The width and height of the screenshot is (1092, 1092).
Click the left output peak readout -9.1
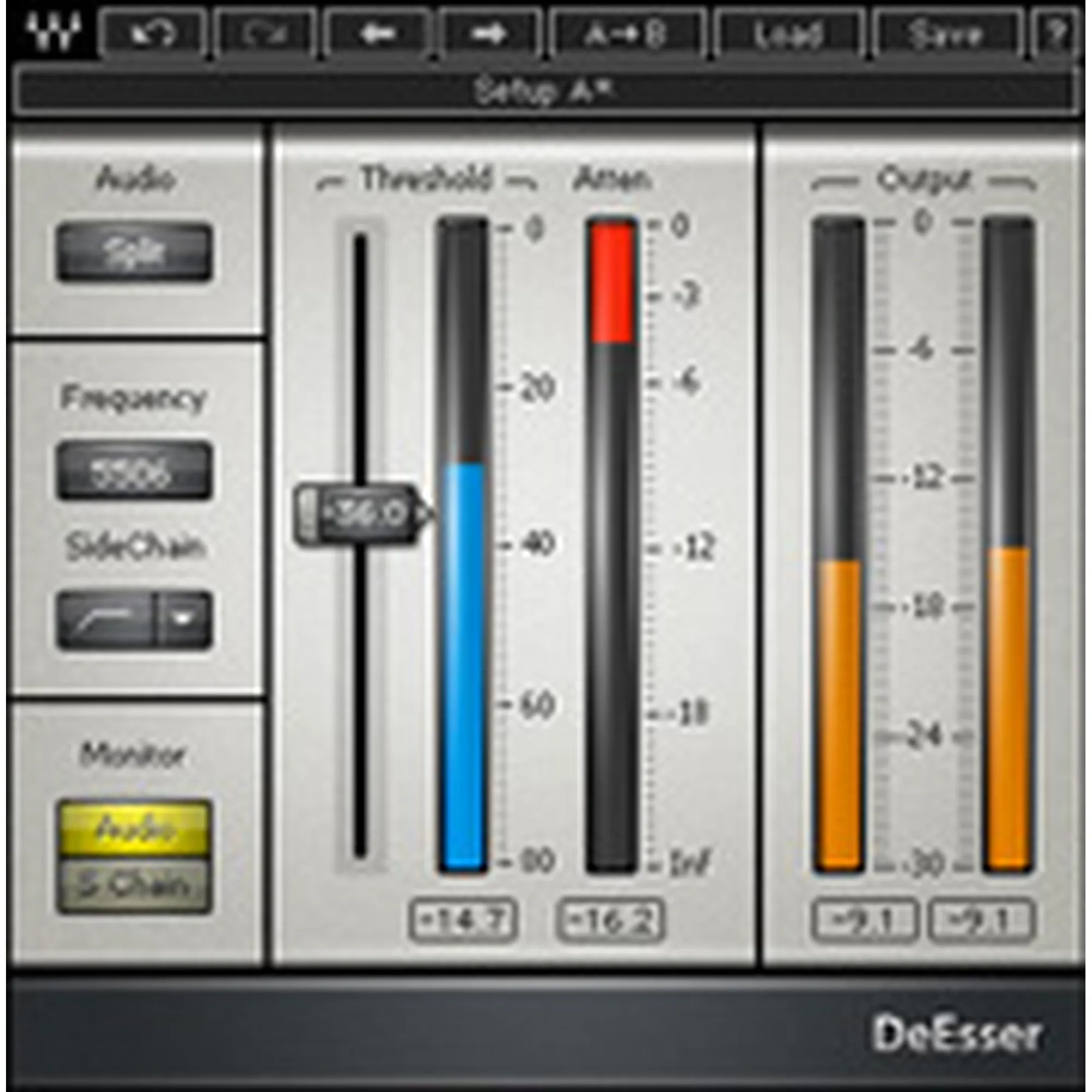point(864,920)
